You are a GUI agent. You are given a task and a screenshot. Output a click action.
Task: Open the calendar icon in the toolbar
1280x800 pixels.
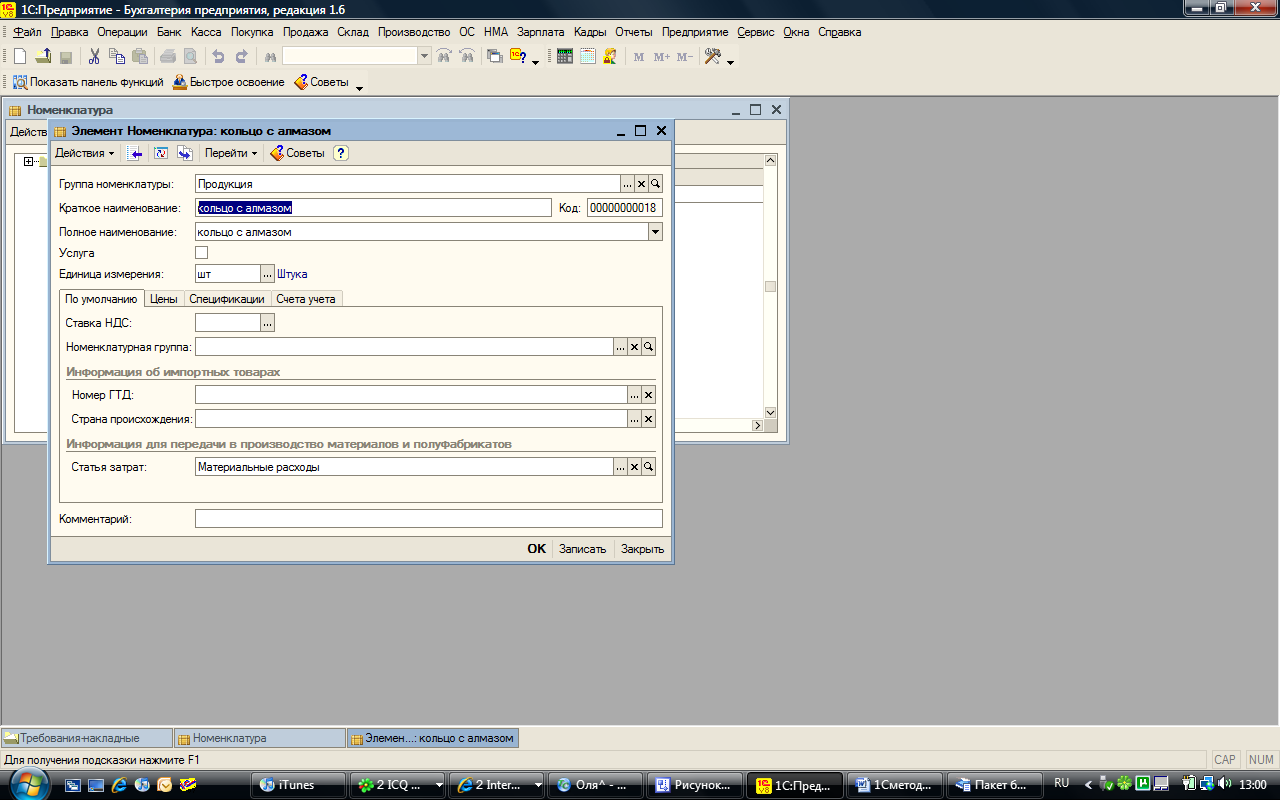pos(588,57)
